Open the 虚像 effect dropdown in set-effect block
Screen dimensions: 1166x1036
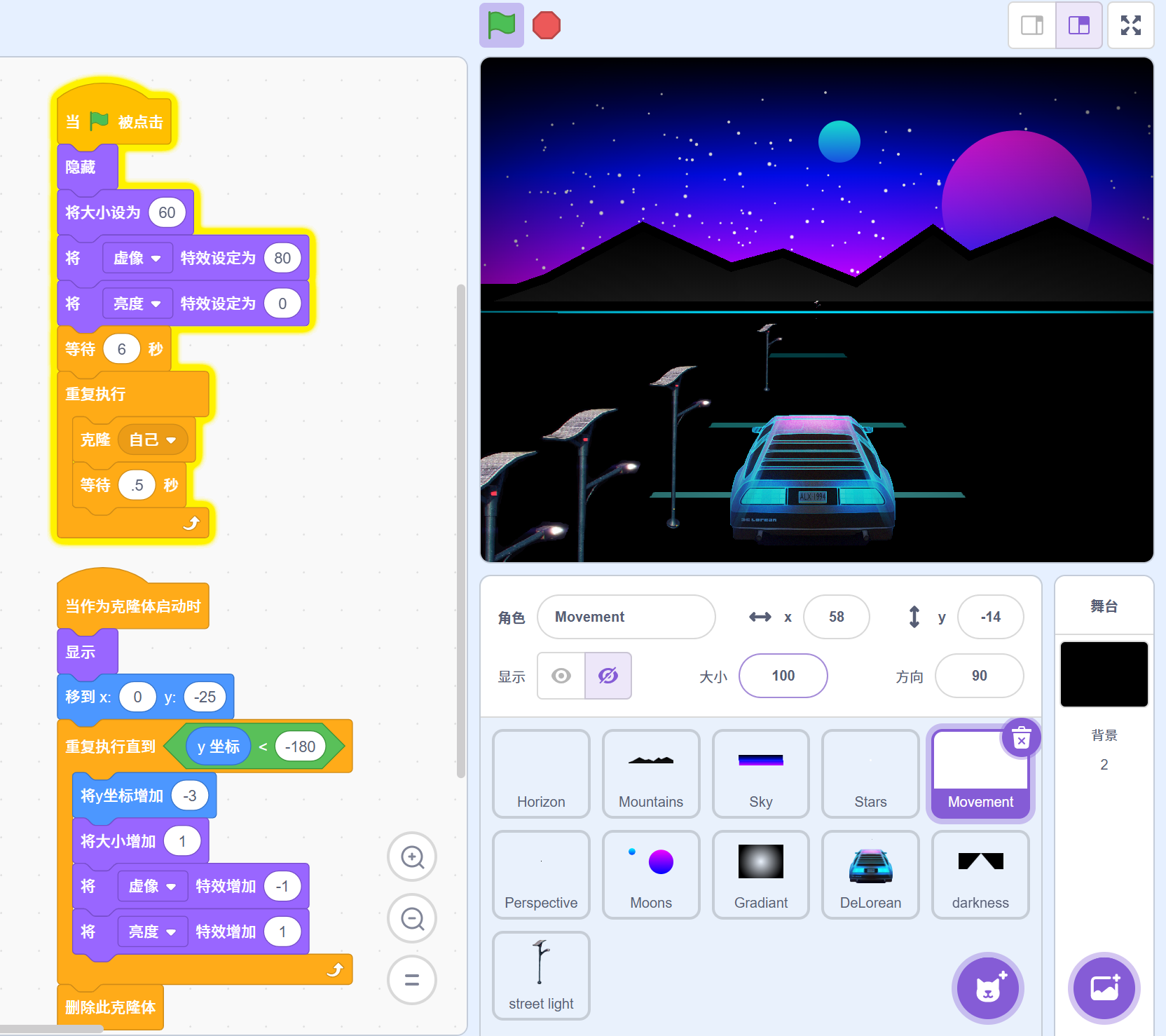[x=137, y=258]
